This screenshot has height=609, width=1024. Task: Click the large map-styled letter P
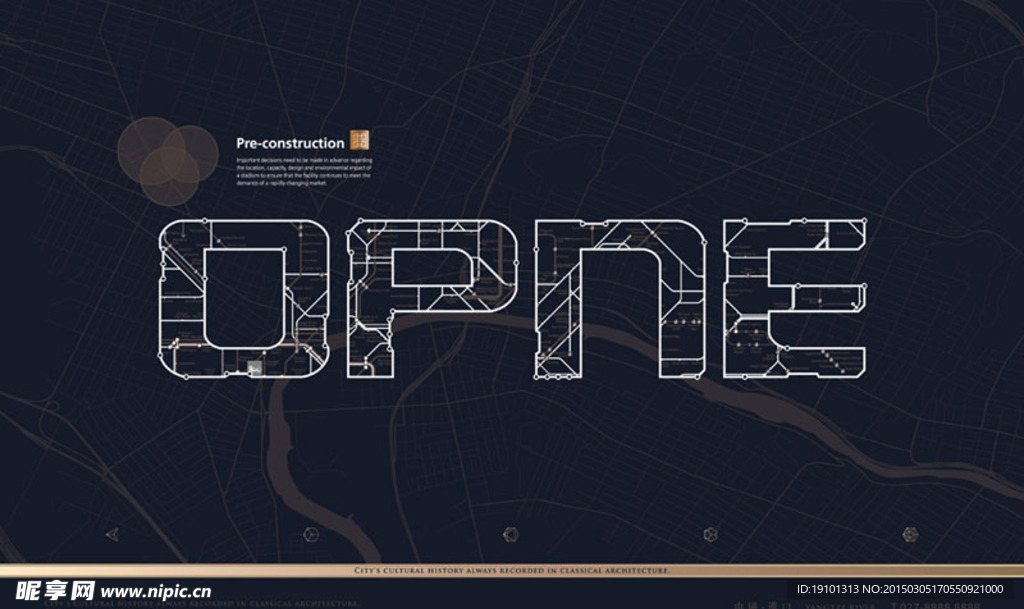point(432,298)
